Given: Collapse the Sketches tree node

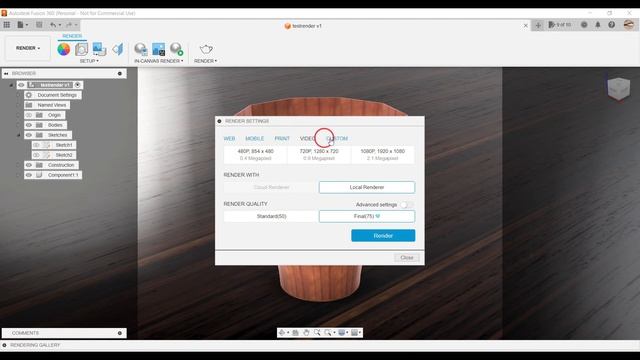Looking at the screenshot, I should tap(18, 135).
